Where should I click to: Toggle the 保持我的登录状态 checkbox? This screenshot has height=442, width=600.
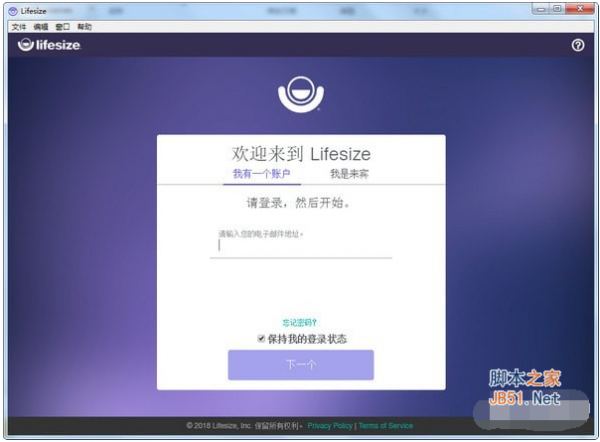(x=261, y=338)
